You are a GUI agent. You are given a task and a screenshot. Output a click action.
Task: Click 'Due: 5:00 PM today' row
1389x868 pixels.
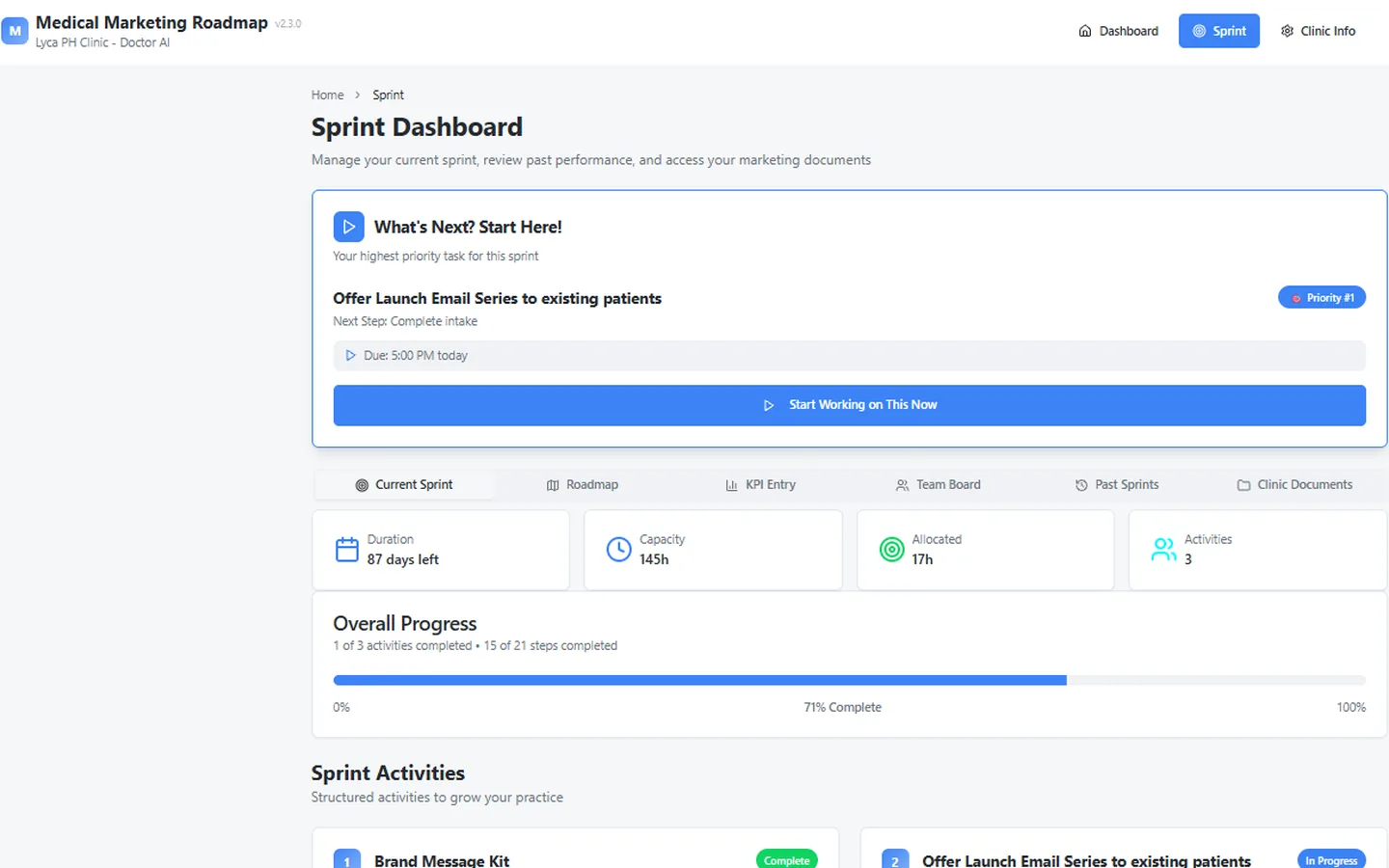(849, 356)
